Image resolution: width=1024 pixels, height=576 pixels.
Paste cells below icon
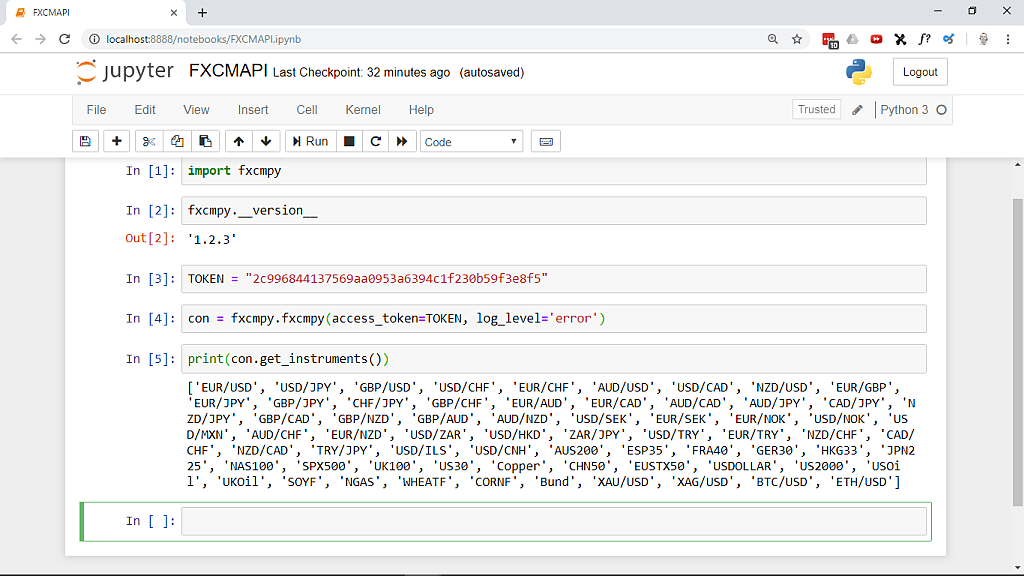[x=205, y=142]
